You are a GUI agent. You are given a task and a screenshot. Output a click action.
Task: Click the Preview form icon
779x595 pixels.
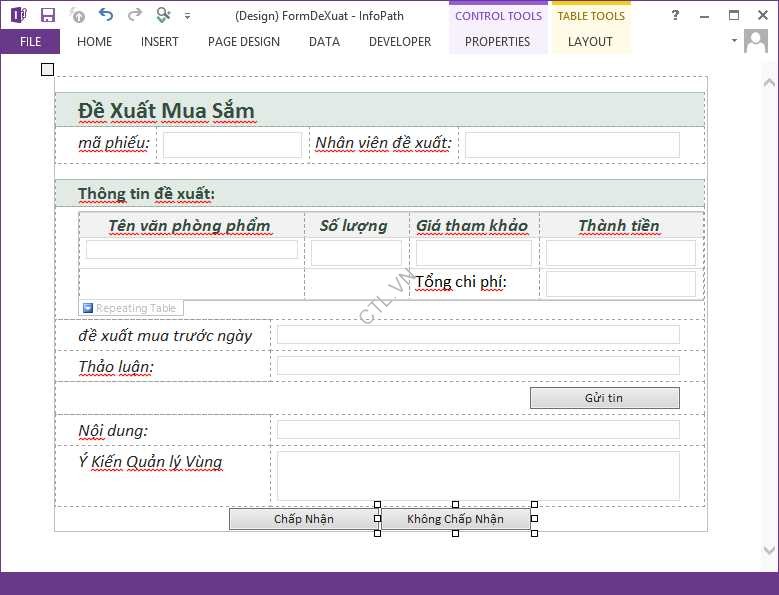click(x=164, y=15)
